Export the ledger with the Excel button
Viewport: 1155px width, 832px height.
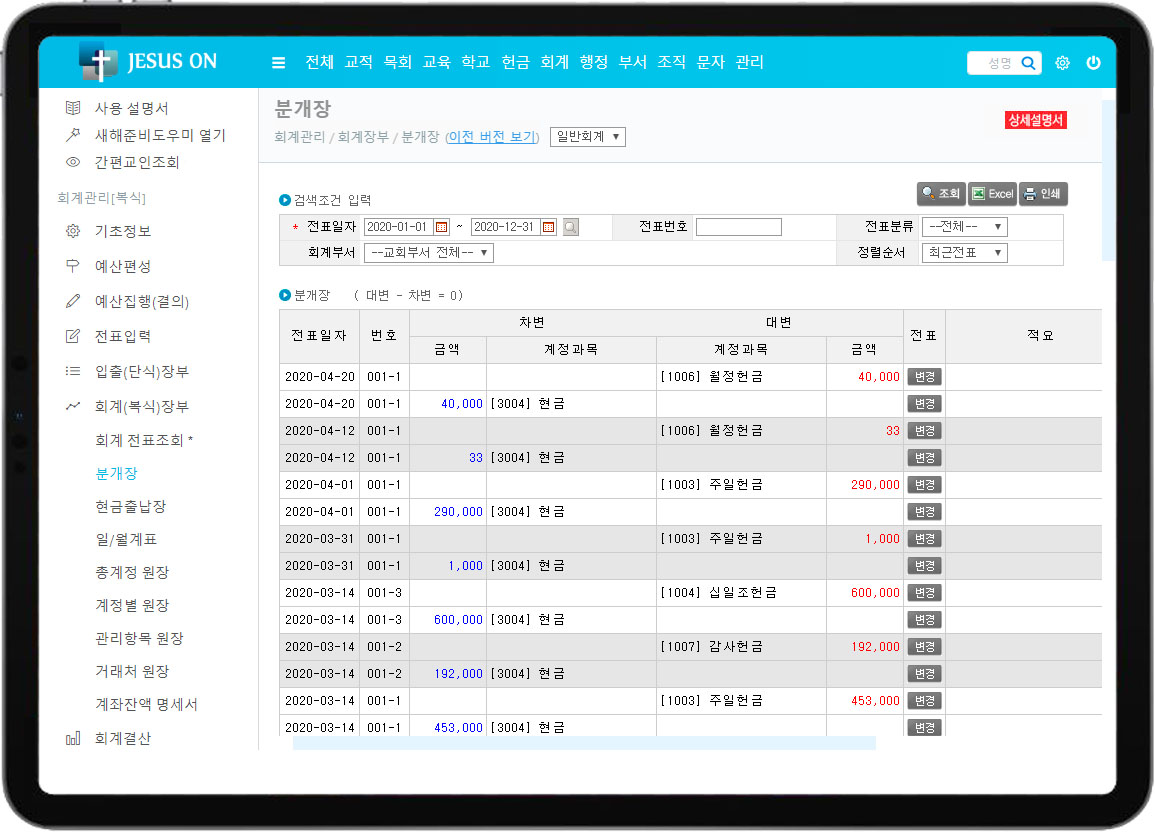click(x=992, y=194)
